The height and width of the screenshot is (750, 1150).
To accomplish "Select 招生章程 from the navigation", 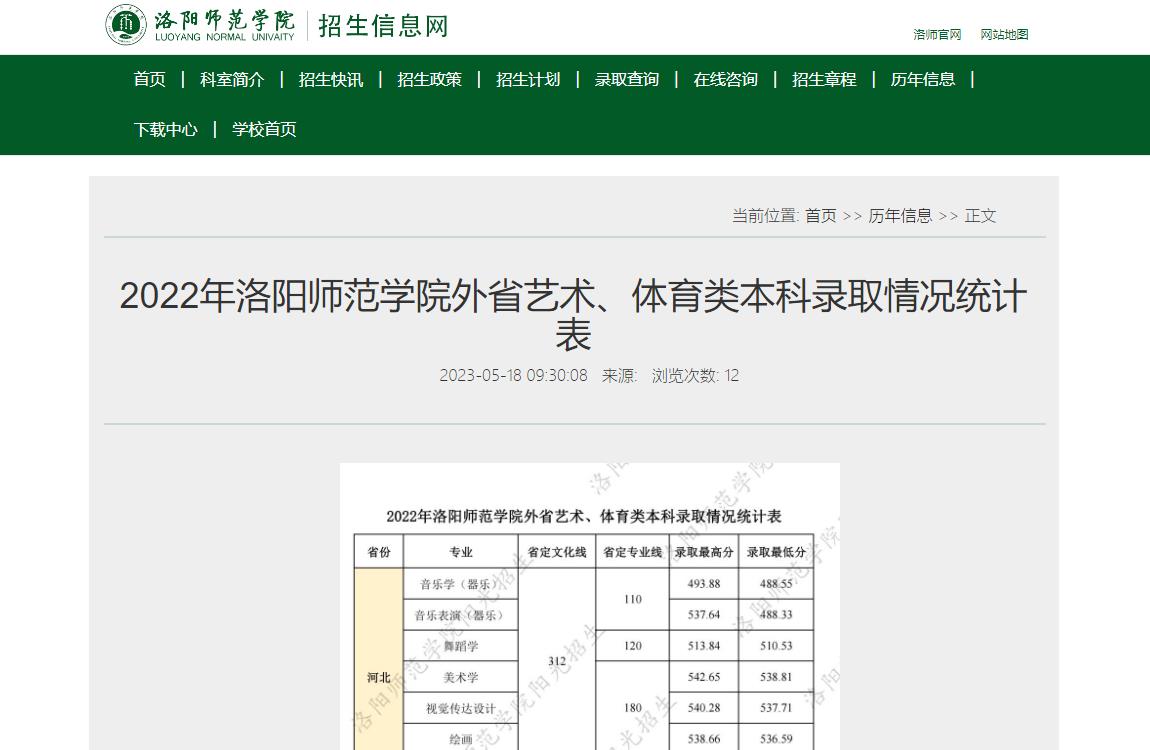I will tap(824, 79).
